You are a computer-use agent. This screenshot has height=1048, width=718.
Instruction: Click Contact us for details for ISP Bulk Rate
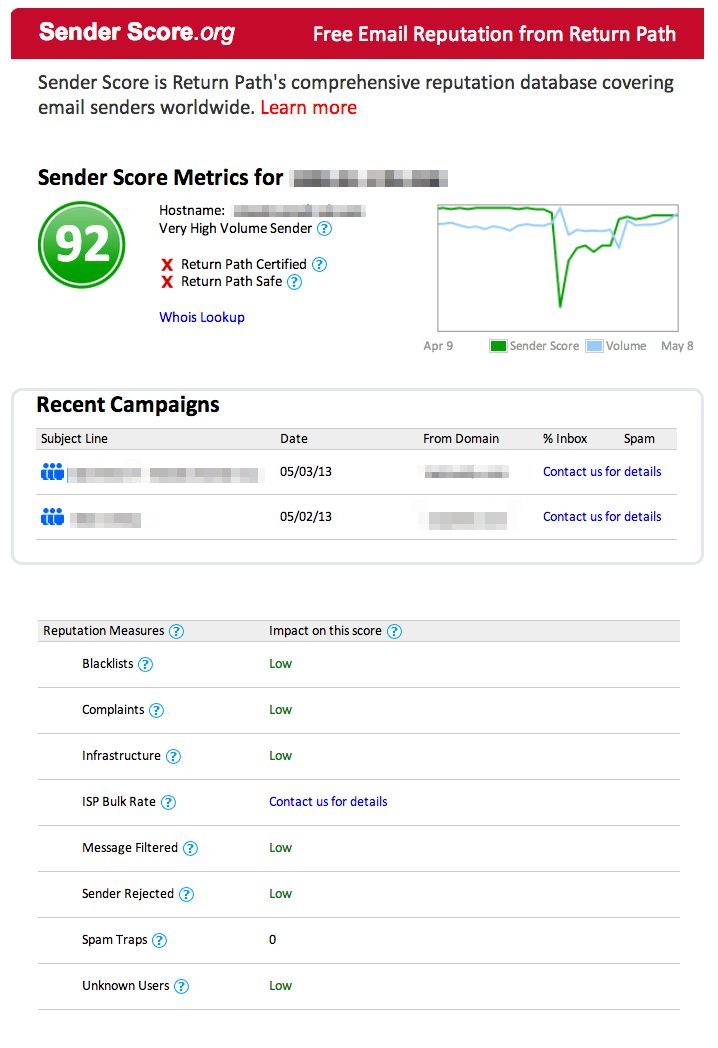click(328, 801)
